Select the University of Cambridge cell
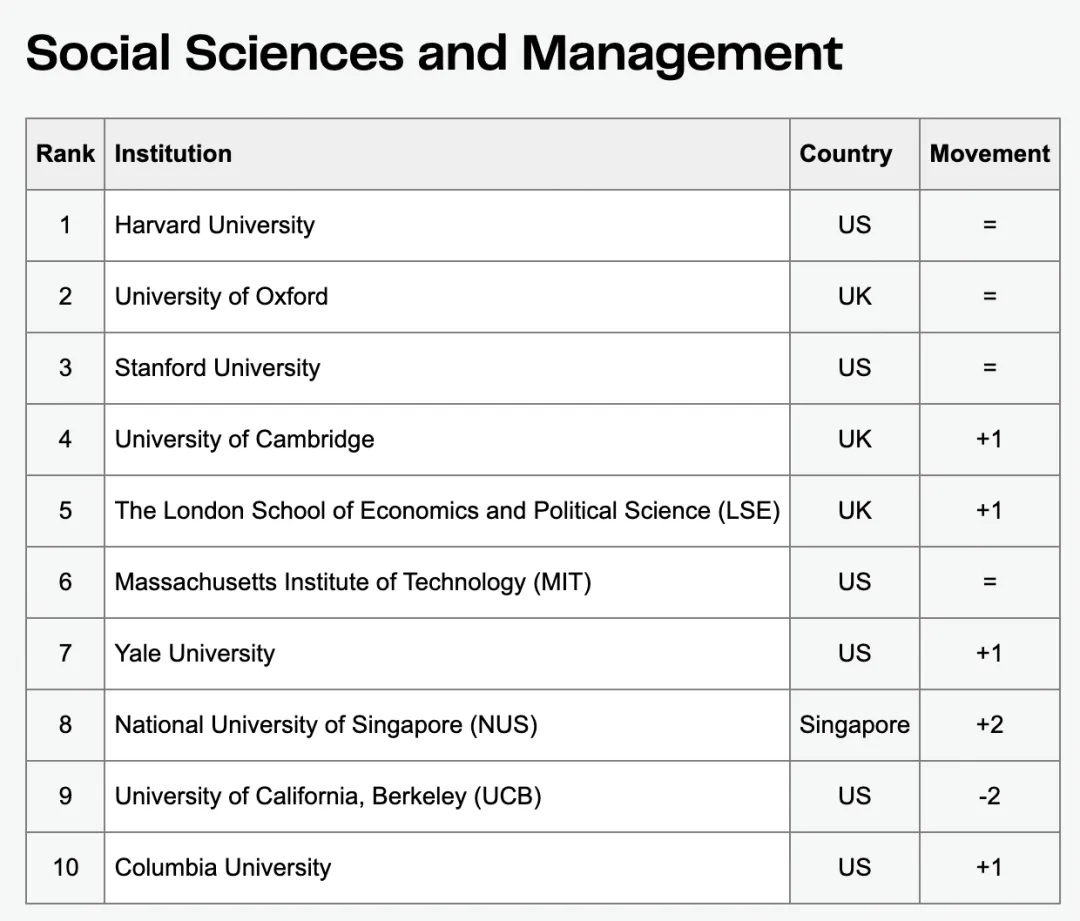The width and height of the screenshot is (1080, 921). tap(244, 439)
